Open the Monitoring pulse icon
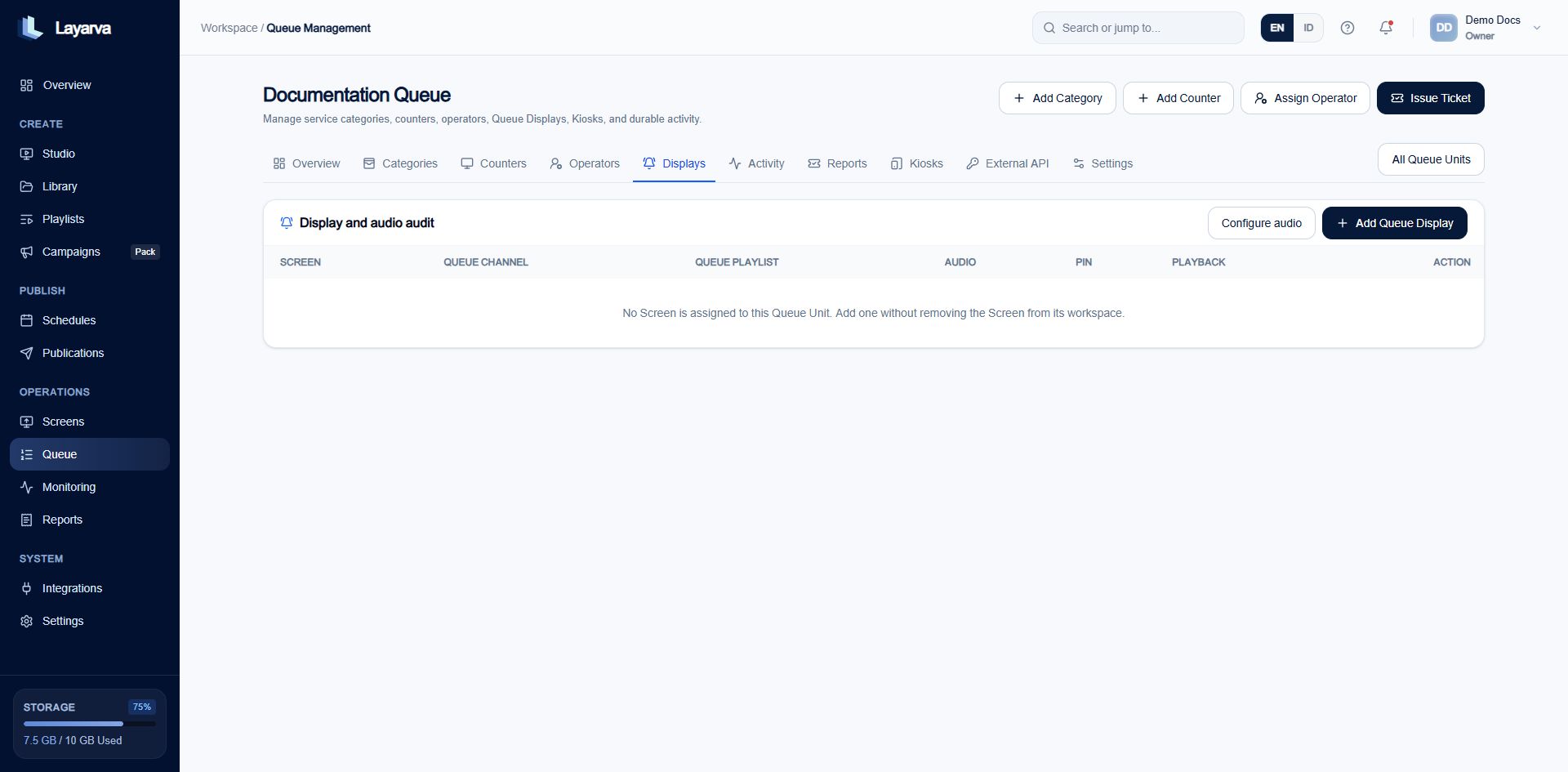The height and width of the screenshot is (772, 1568). click(x=26, y=487)
